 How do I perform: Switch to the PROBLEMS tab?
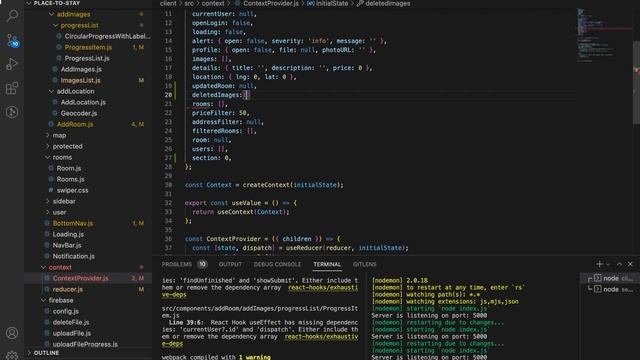click(x=176, y=264)
